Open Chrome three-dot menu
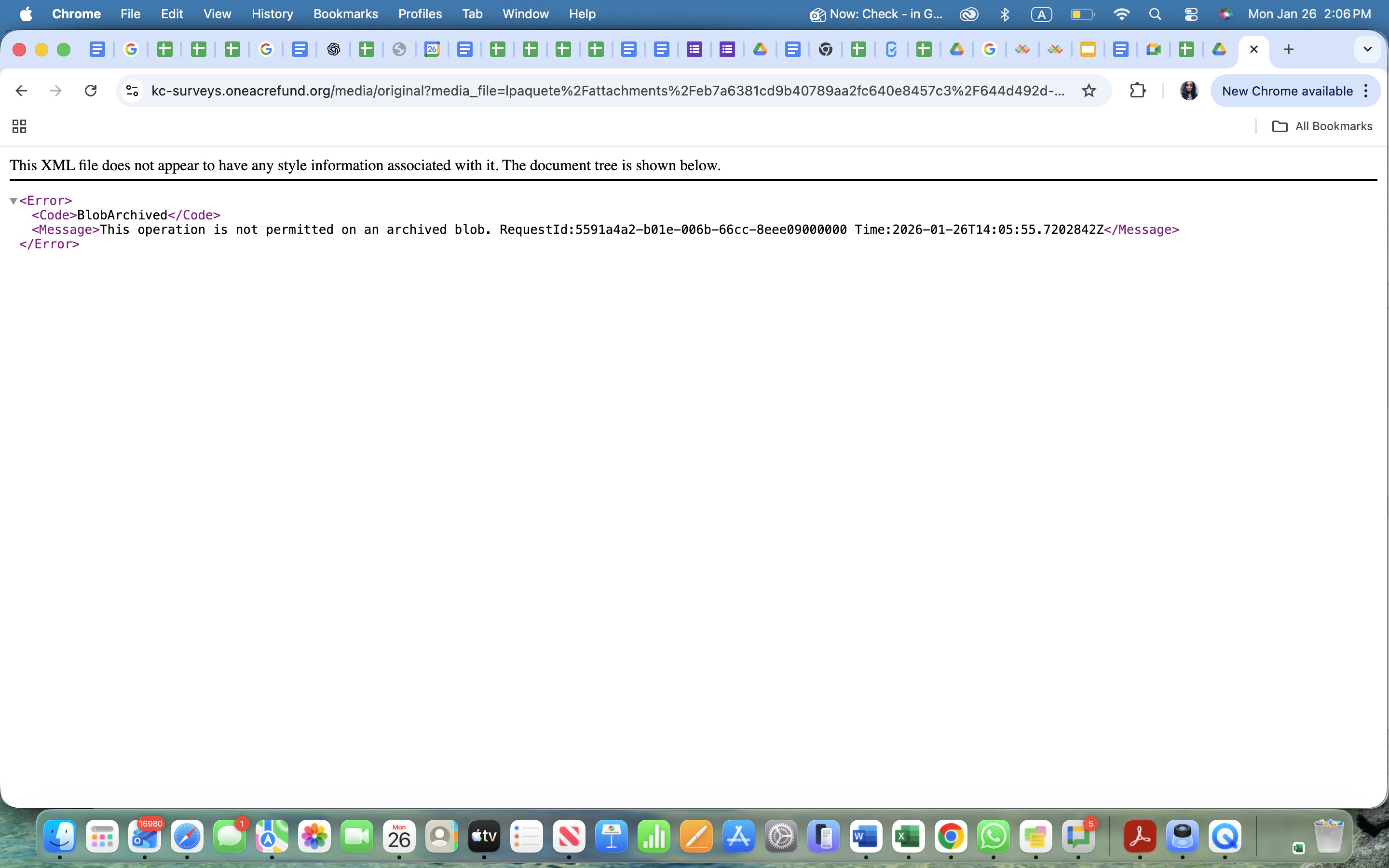Image resolution: width=1389 pixels, height=868 pixels. pos(1367,91)
